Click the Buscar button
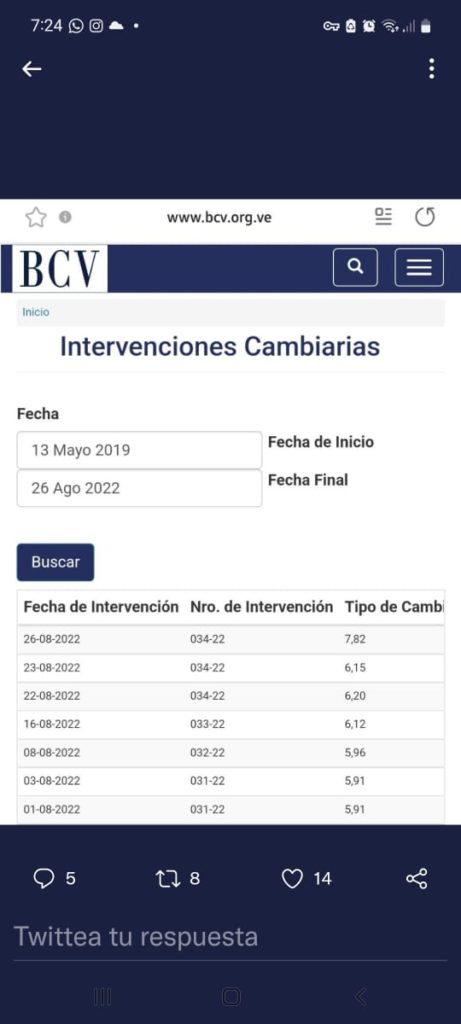 [56, 562]
